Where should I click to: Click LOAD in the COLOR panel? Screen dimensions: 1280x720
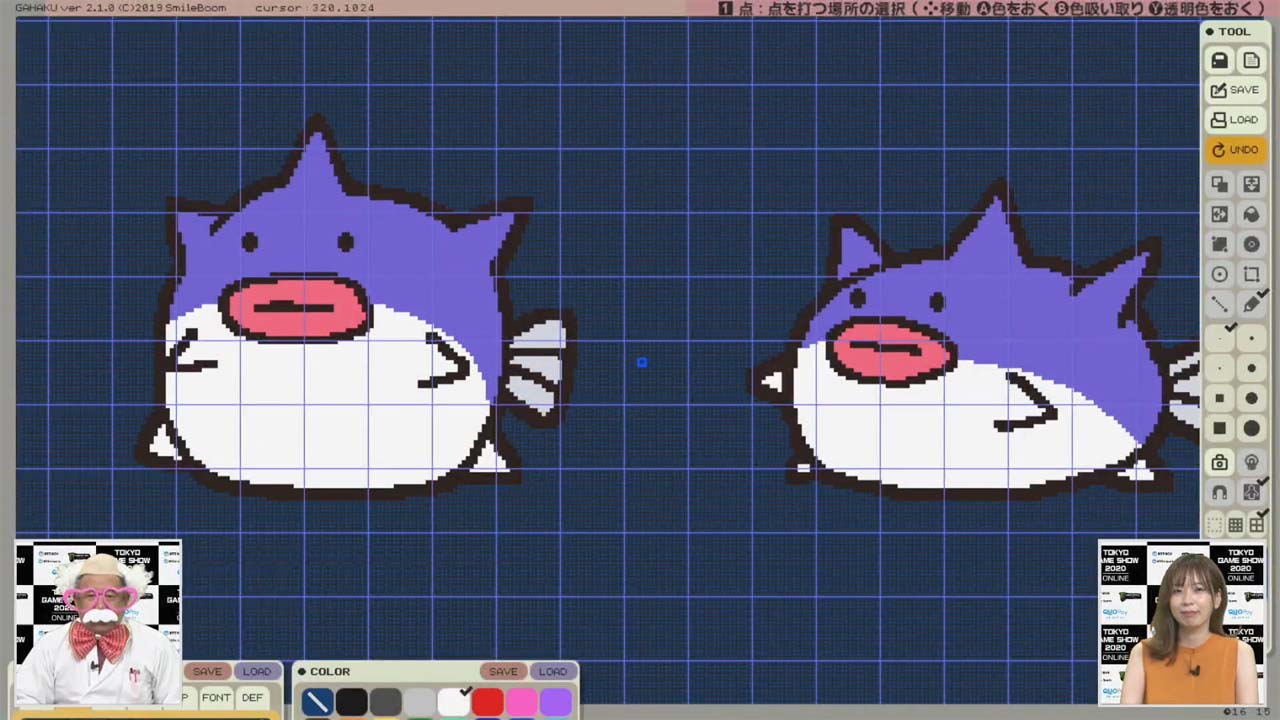553,672
